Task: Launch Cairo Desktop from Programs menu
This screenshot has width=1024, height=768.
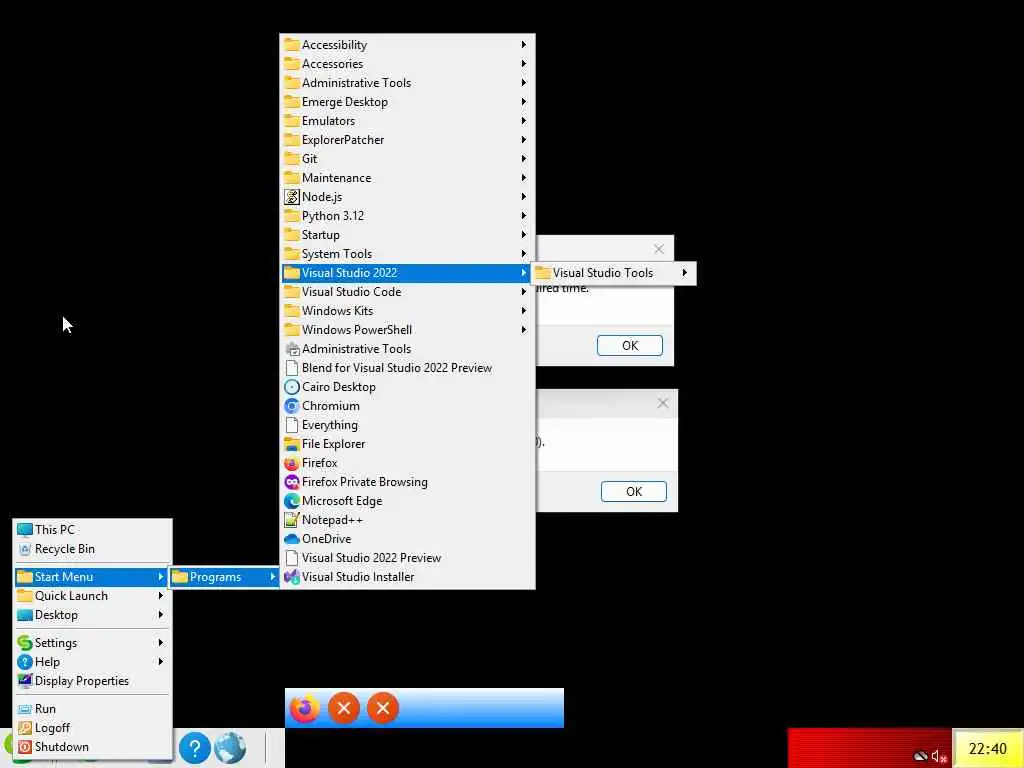Action: point(408,387)
